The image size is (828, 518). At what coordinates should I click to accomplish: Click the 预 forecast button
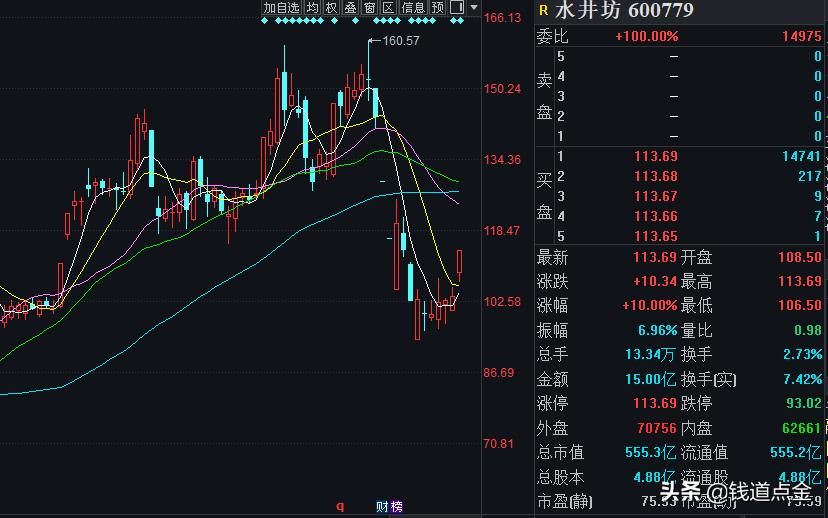coord(437,7)
